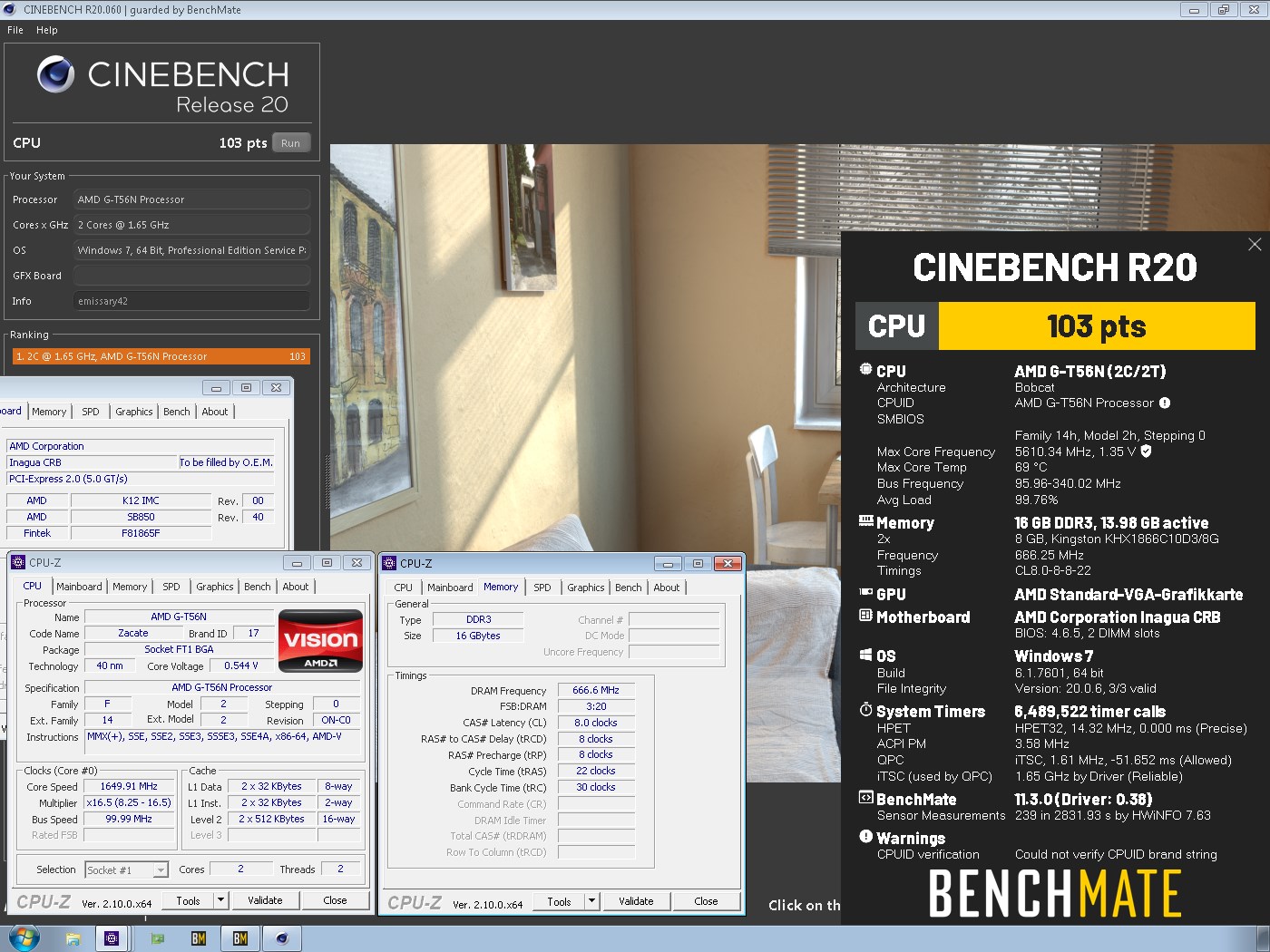The height and width of the screenshot is (952, 1270).
Task: Click CPU-Z title icon in Memory window
Action: point(389,563)
